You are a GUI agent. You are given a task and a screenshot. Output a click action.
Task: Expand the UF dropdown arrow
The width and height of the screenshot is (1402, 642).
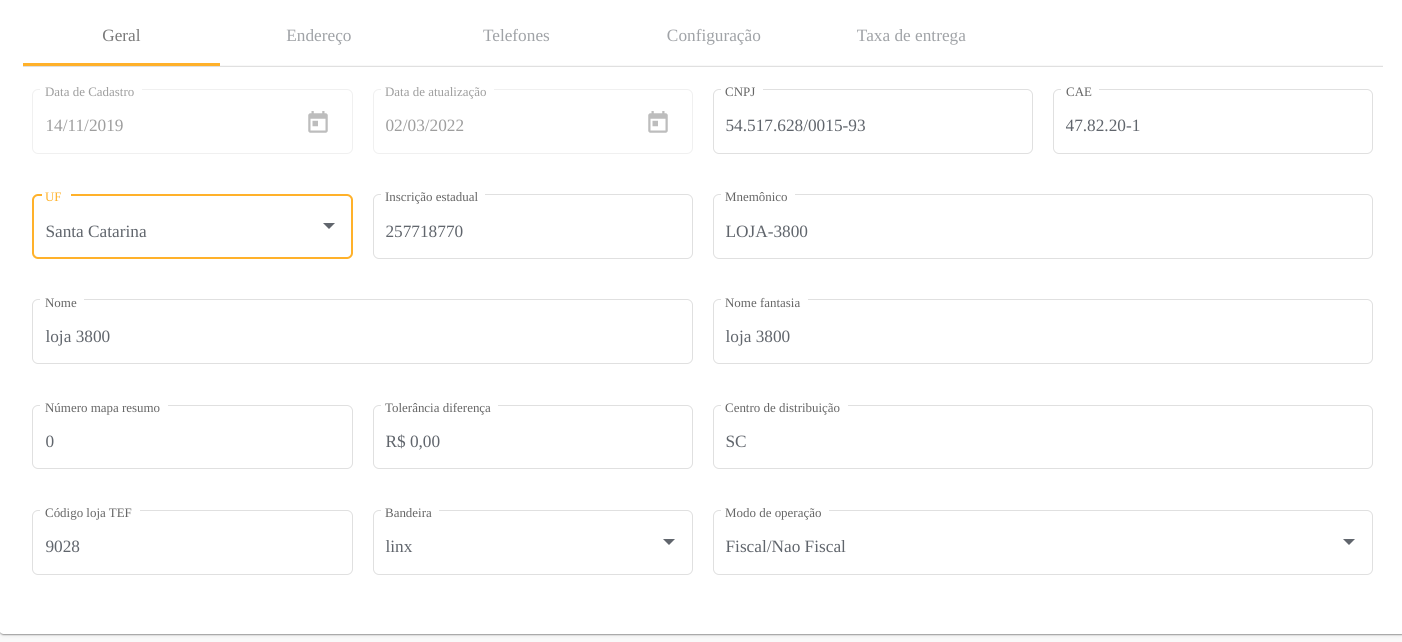tap(329, 226)
